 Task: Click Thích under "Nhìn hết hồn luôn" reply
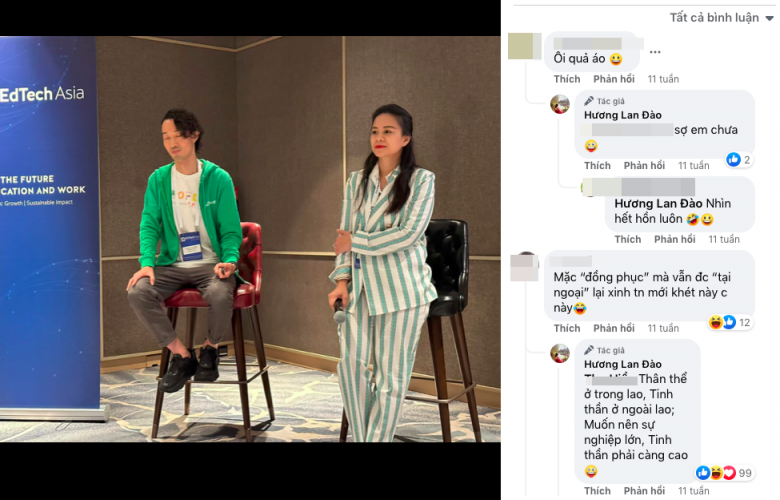point(627,239)
